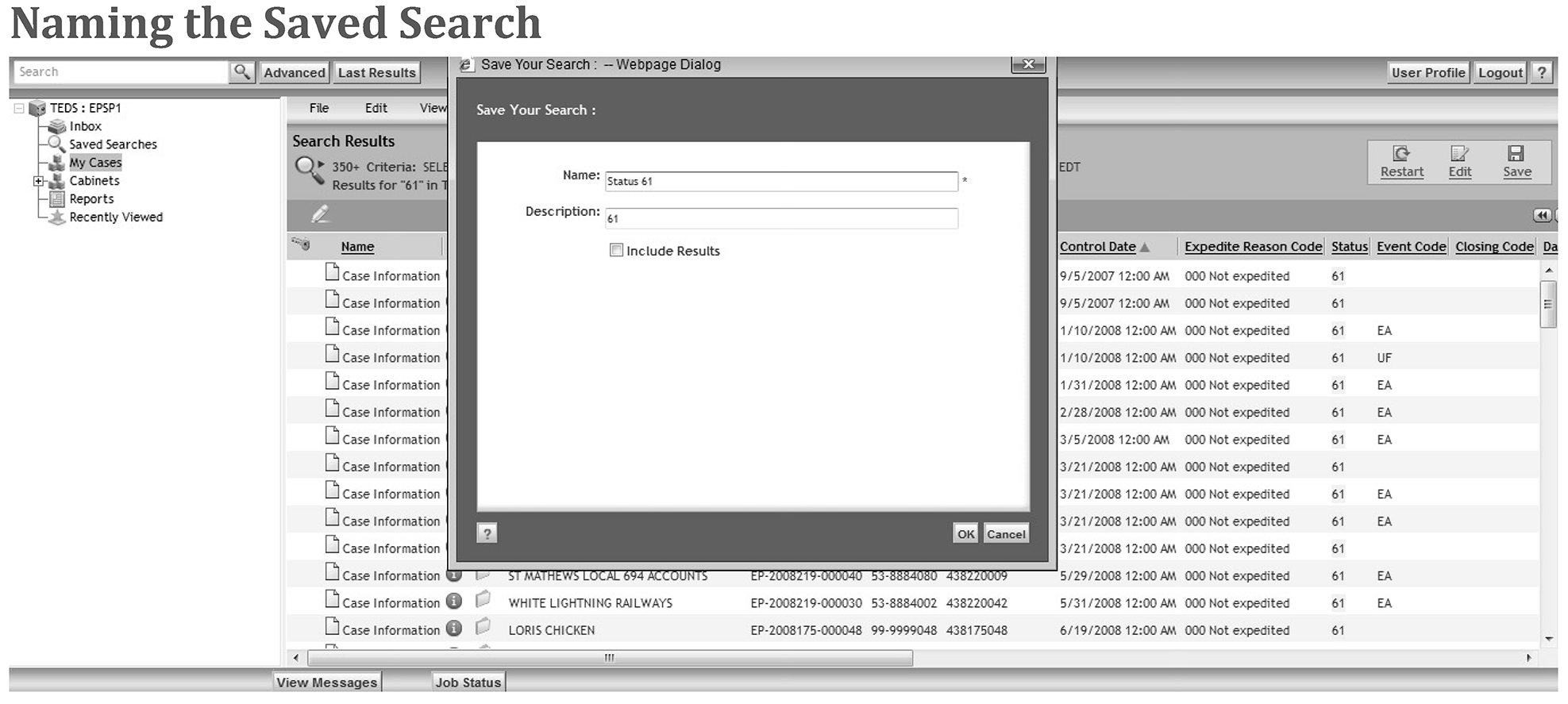Click the info icon beside LORIS CHICKEN
This screenshot has height=704, width=1568.
pyautogui.click(x=454, y=629)
